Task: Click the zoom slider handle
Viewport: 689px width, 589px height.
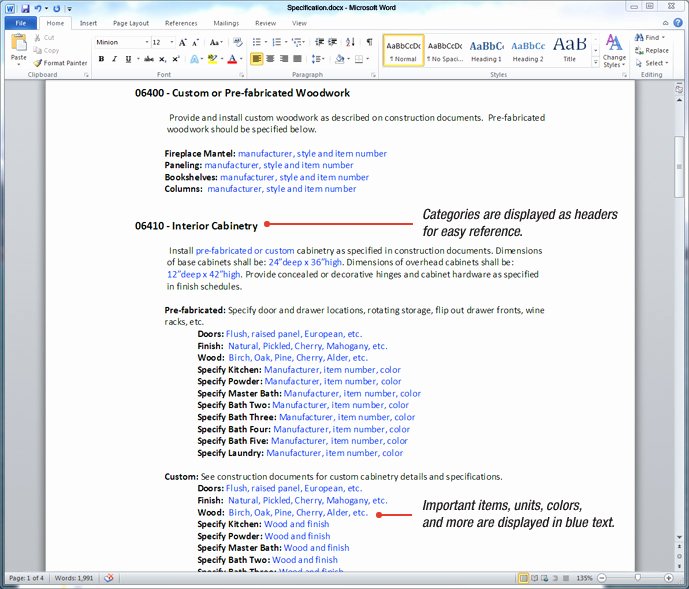Action: (x=638, y=578)
